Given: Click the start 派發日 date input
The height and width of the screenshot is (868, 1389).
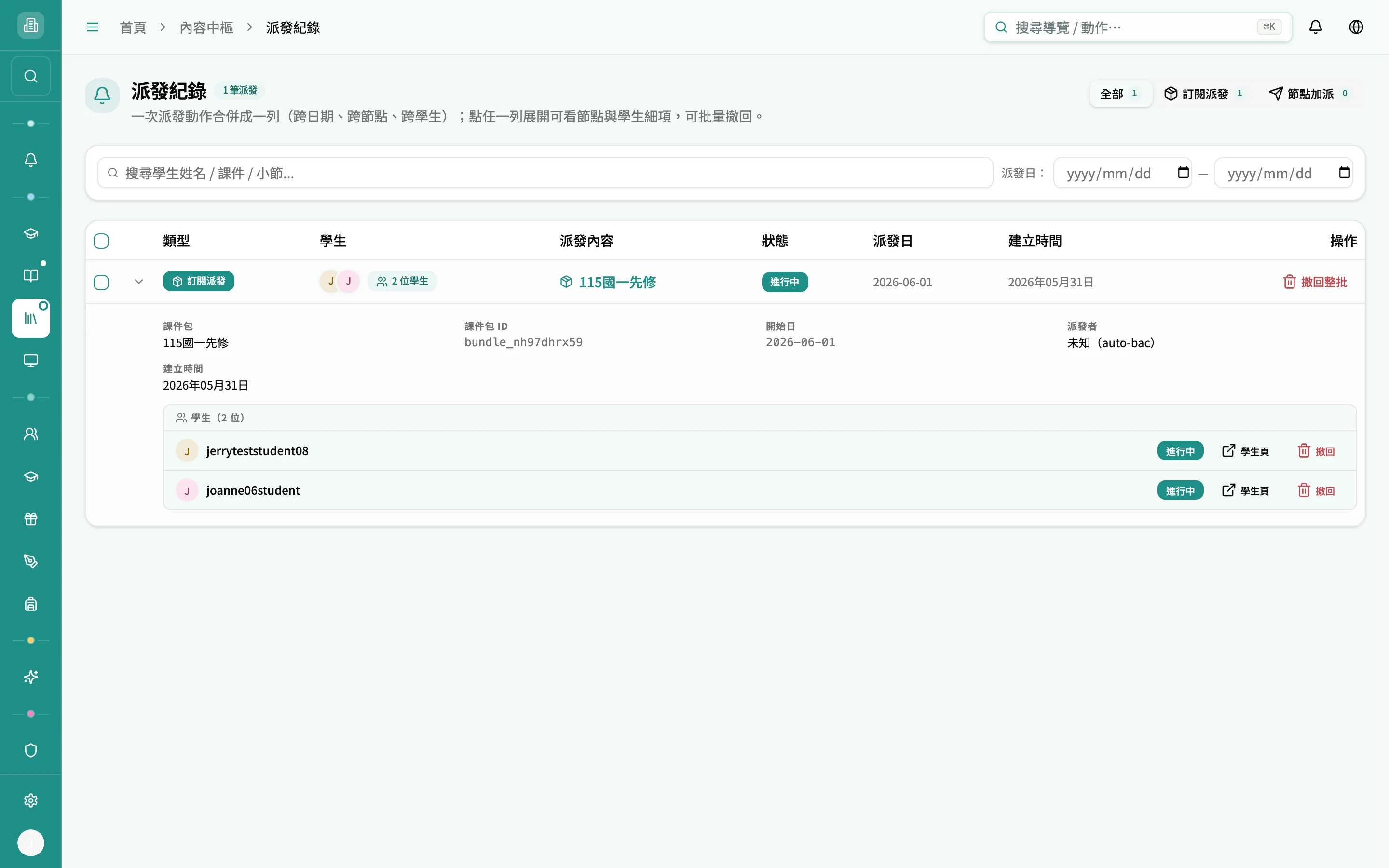Looking at the screenshot, I should 1122,173.
